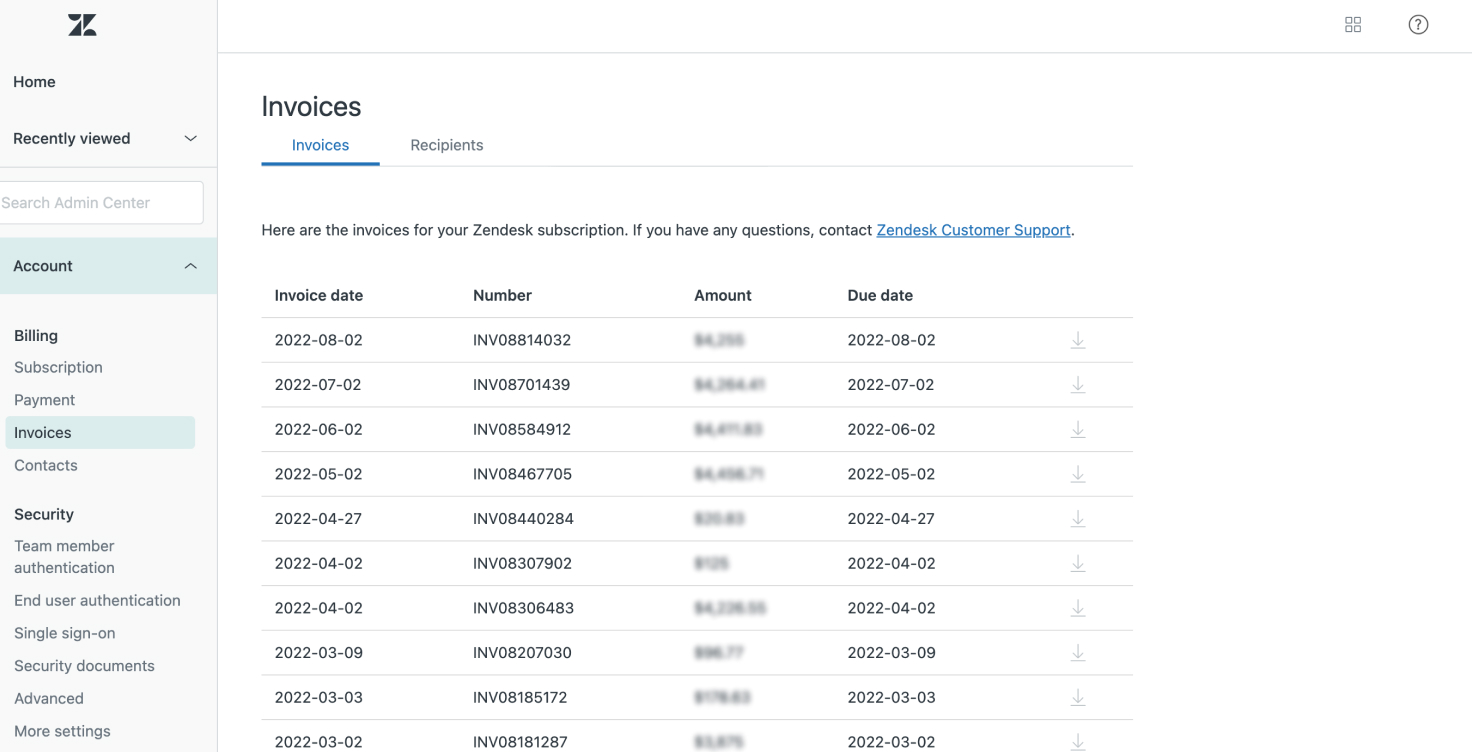Open Single sign-on settings

click(65, 633)
